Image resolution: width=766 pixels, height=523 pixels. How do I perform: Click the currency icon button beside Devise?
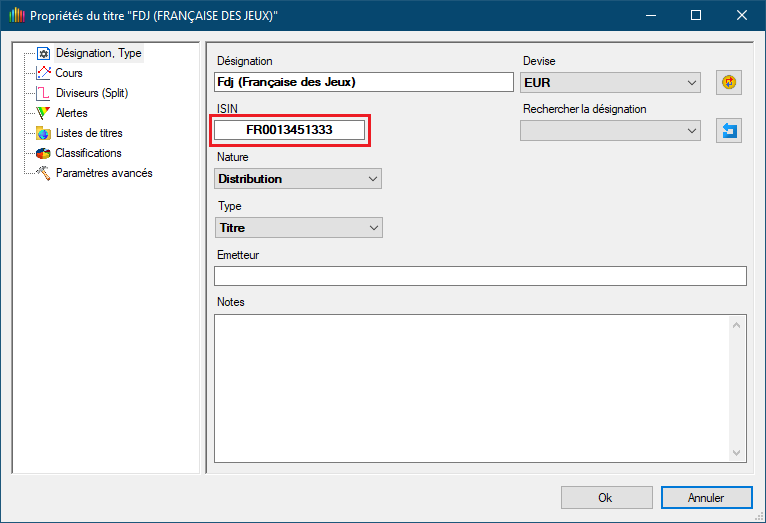click(729, 82)
